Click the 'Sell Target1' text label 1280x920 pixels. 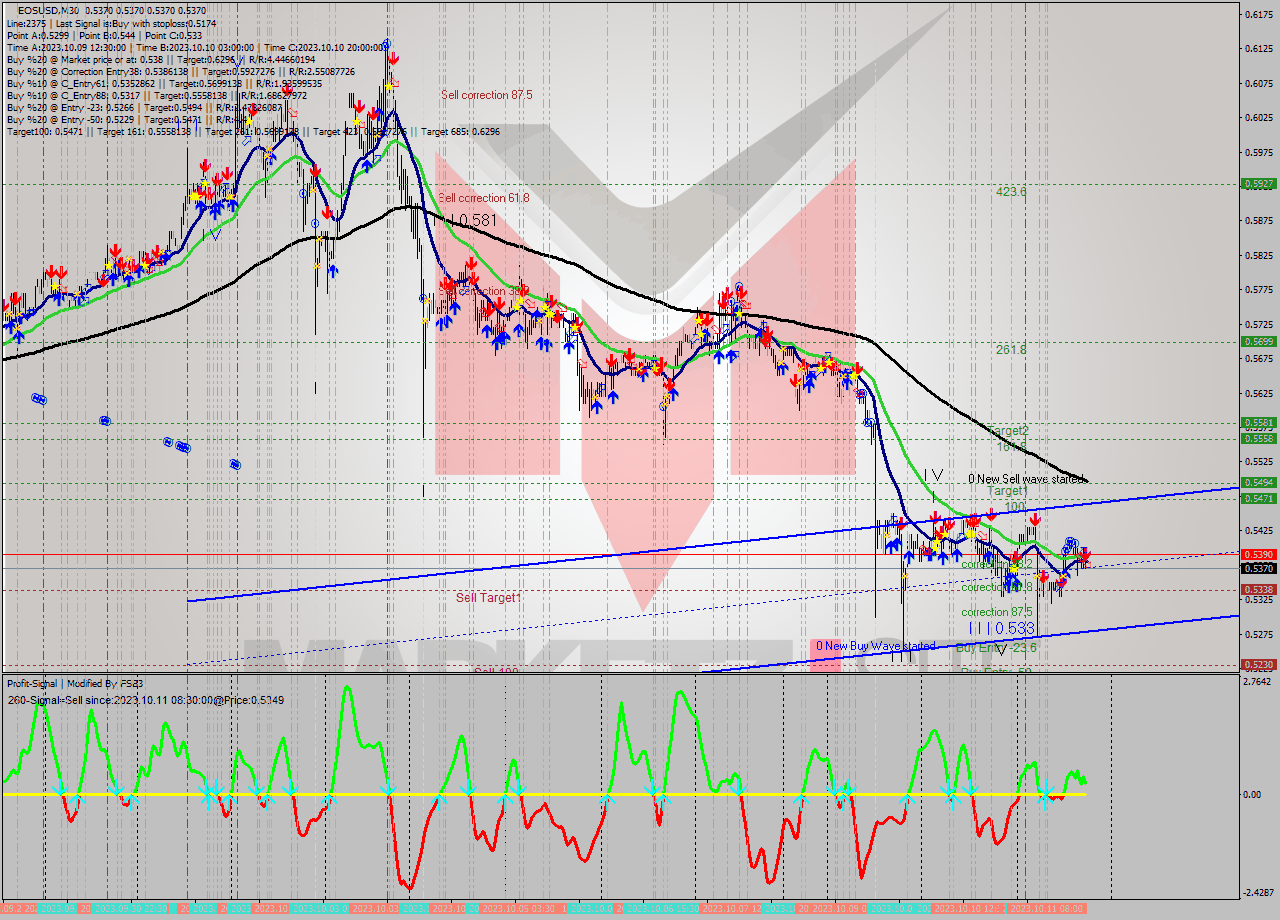(489, 598)
